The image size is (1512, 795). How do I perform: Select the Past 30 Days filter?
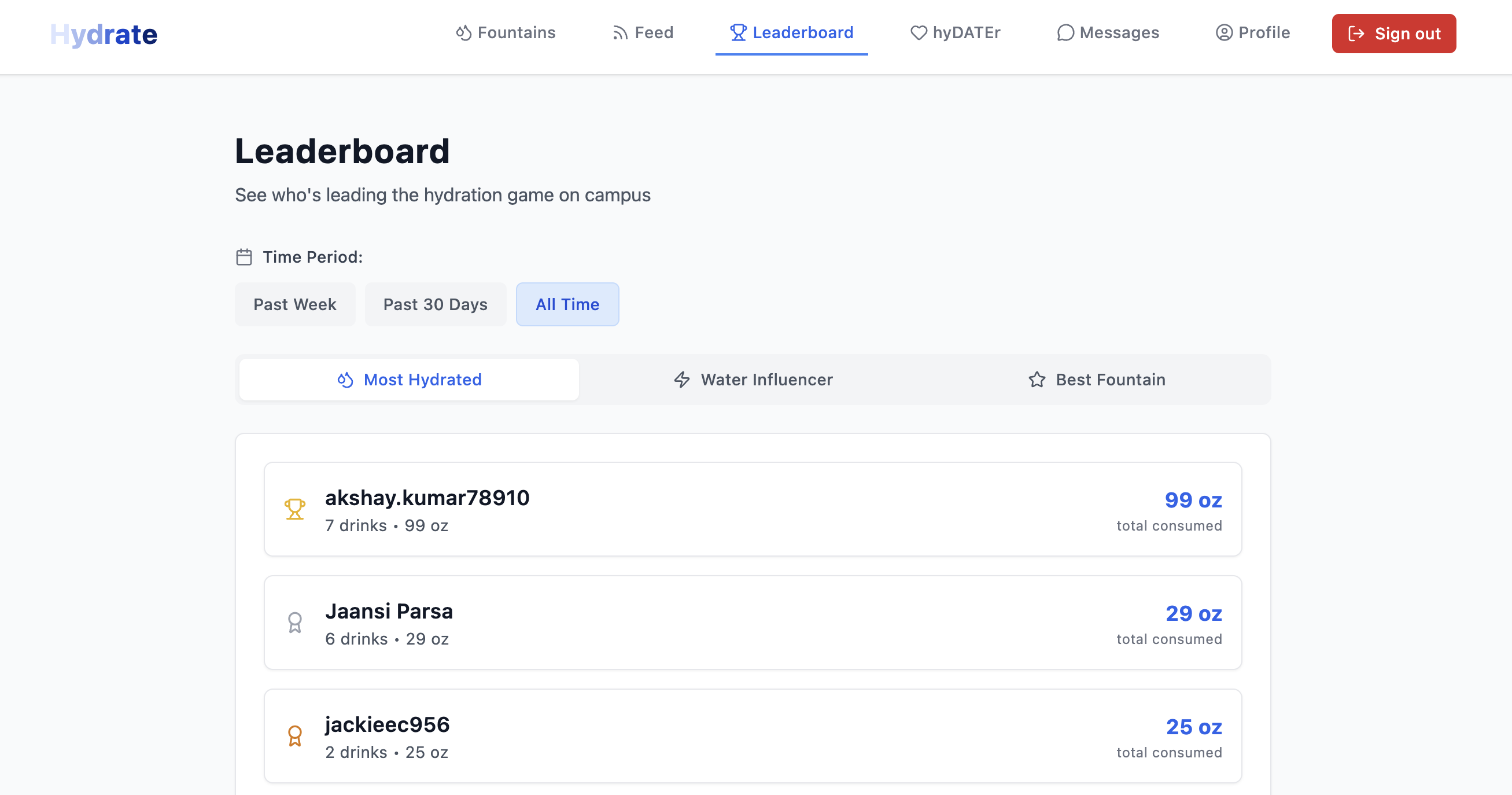click(435, 304)
